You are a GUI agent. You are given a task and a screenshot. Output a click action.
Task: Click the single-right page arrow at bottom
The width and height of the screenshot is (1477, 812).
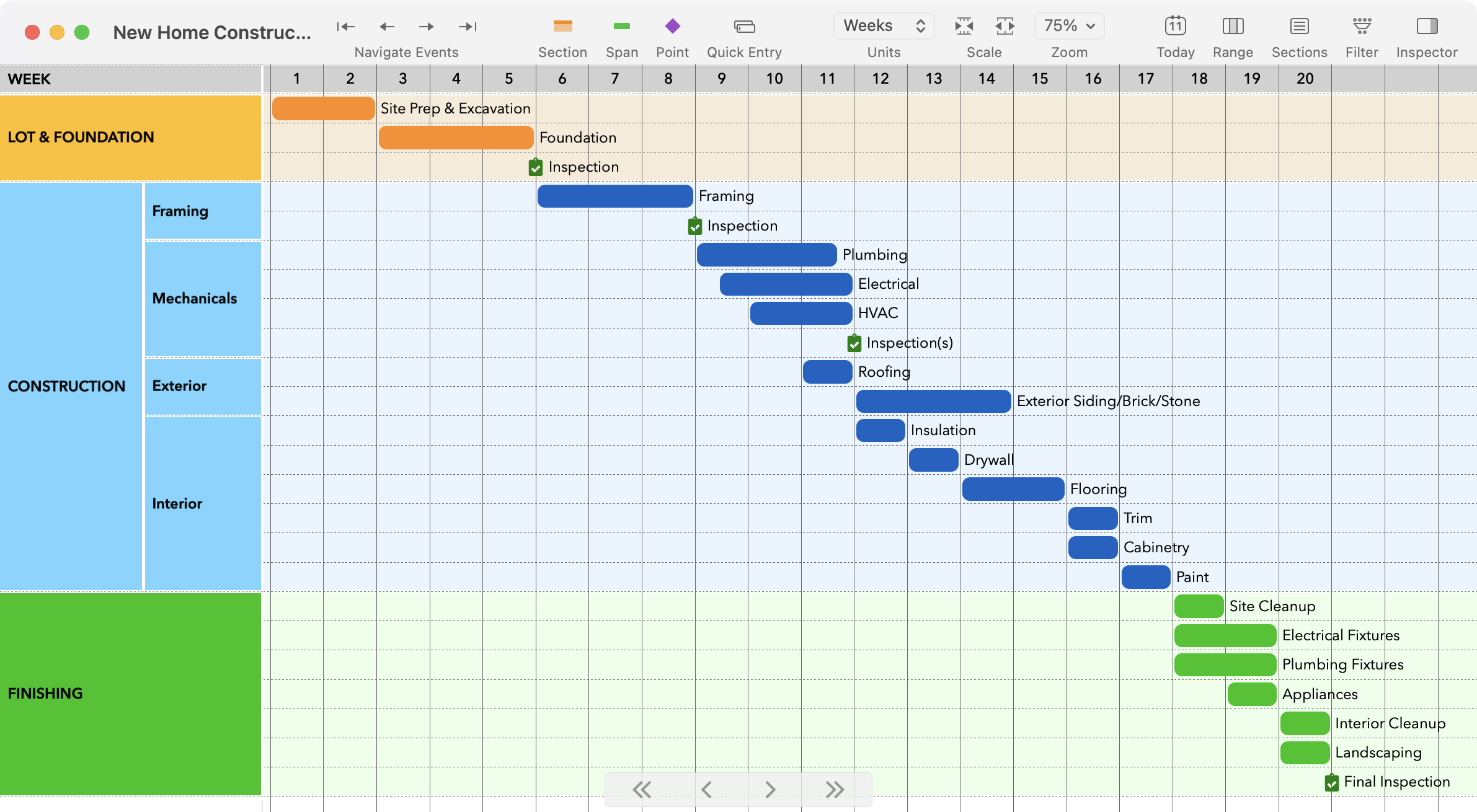tap(770, 789)
